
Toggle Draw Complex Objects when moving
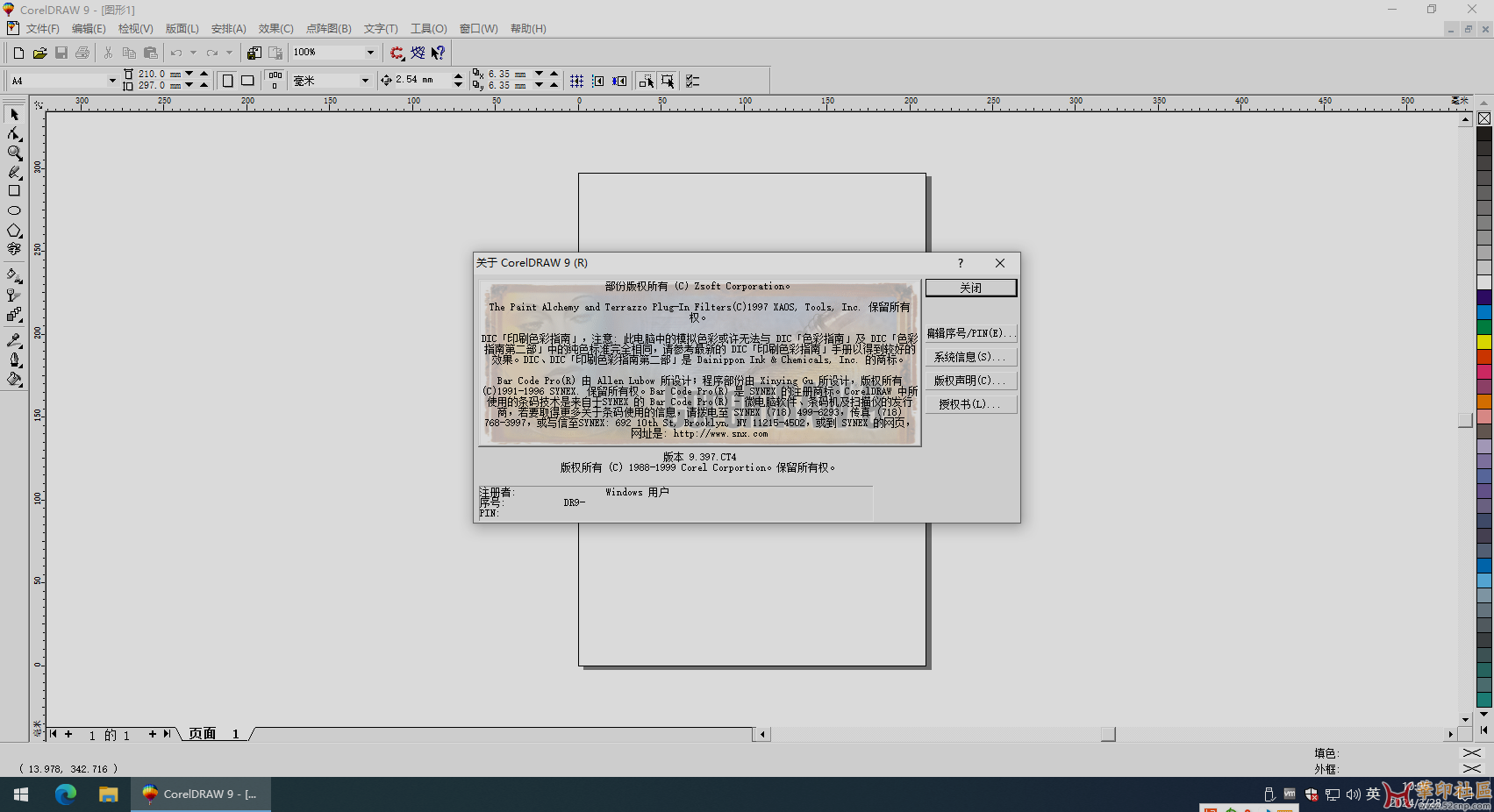[647, 81]
